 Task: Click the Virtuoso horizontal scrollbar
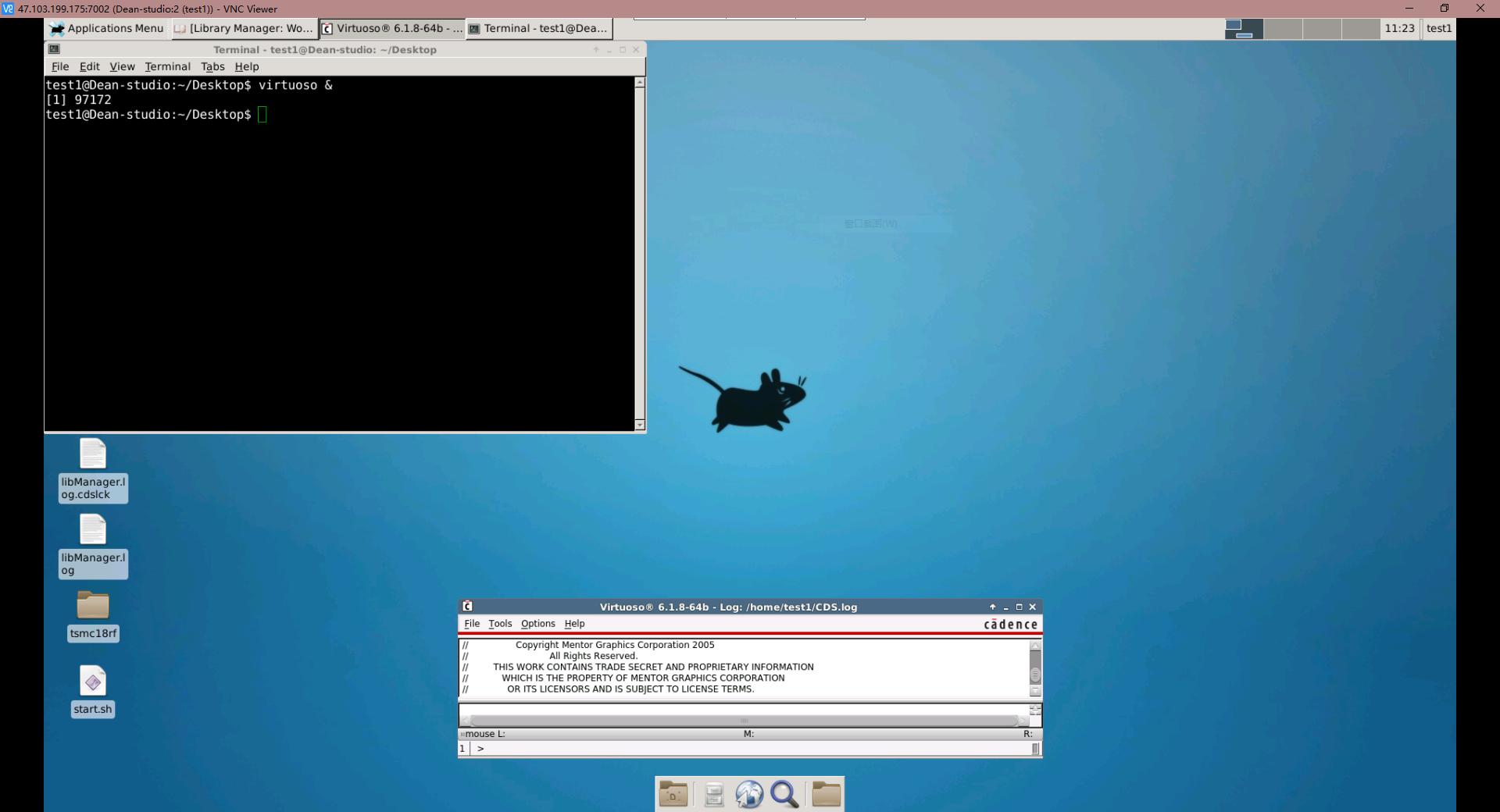744,721
